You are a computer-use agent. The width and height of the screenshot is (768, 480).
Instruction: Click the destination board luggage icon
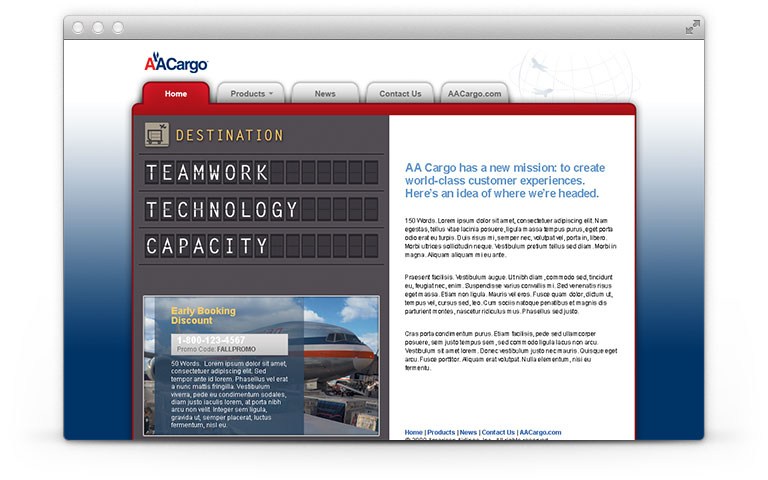[x=157, y=135]
